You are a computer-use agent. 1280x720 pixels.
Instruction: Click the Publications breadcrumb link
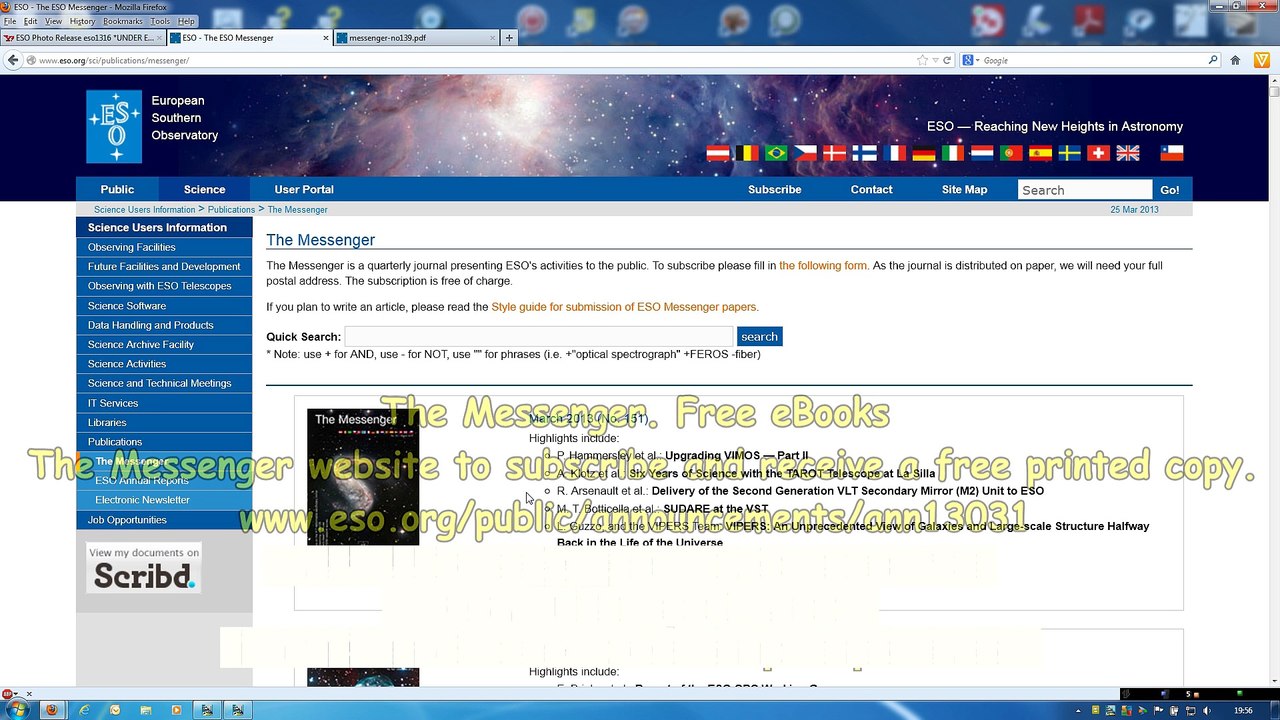click(231, 210)
